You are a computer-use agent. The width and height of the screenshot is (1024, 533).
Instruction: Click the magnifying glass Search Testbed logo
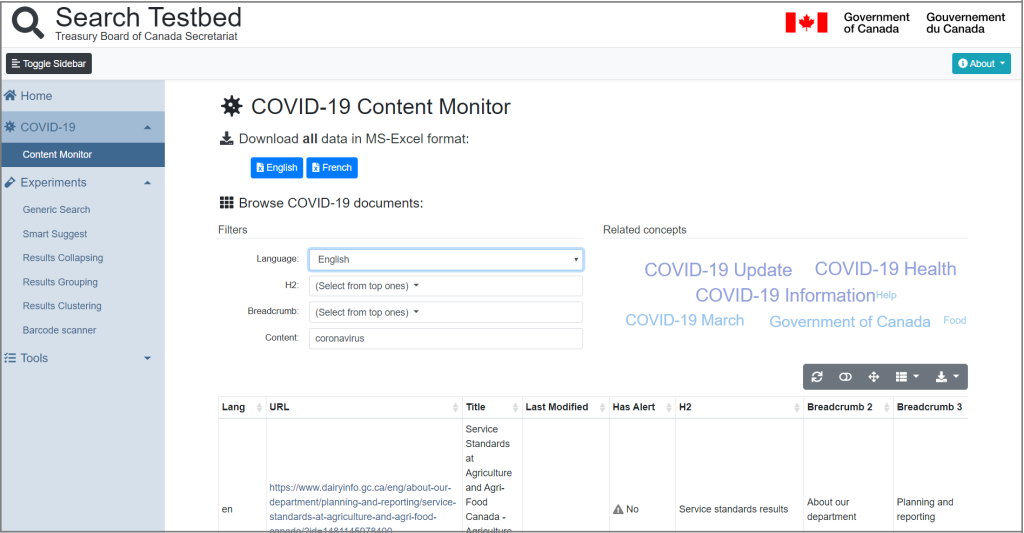click(27, 23)
